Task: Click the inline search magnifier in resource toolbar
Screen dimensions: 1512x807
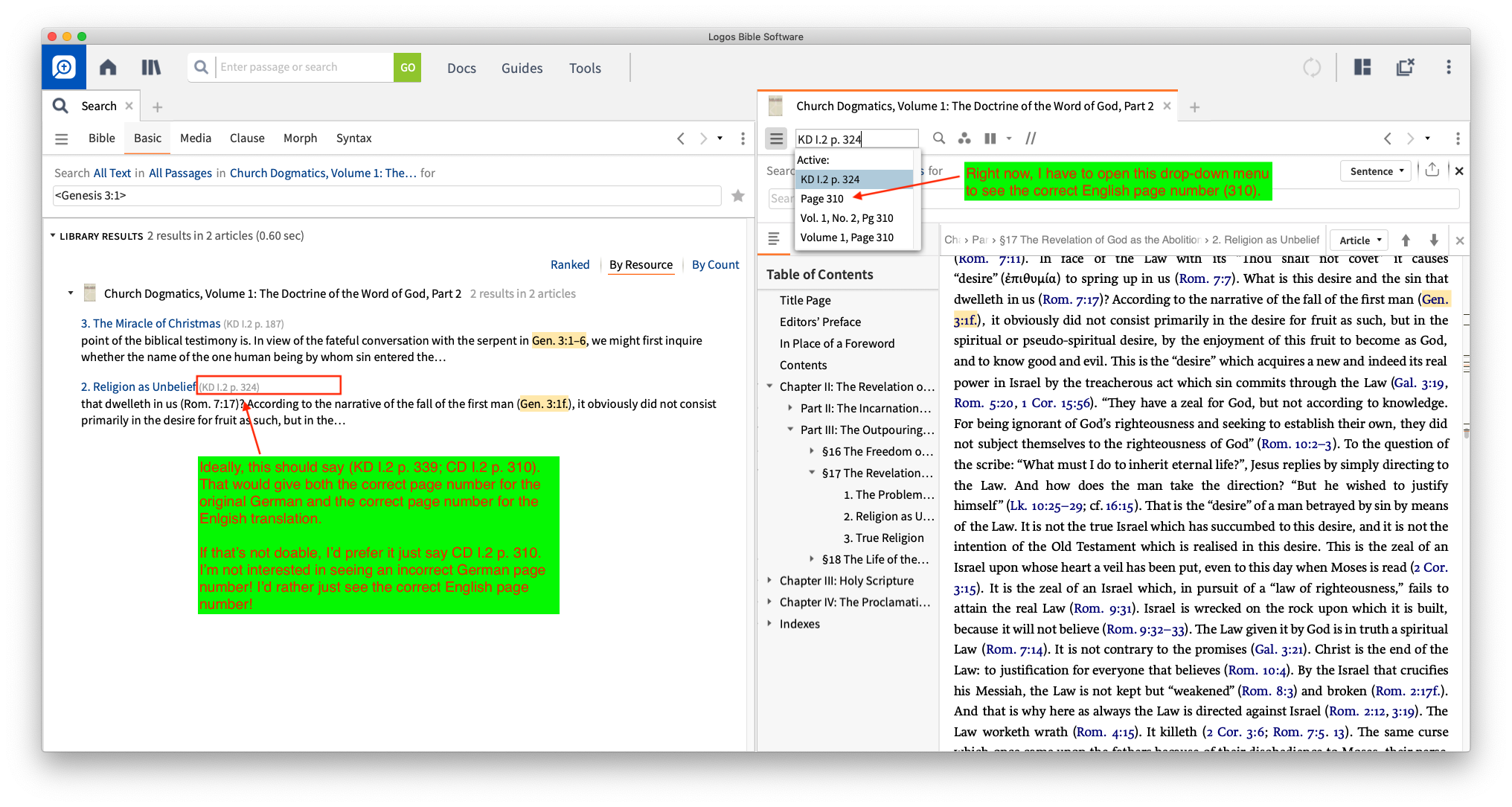Action: pos(939,138)
